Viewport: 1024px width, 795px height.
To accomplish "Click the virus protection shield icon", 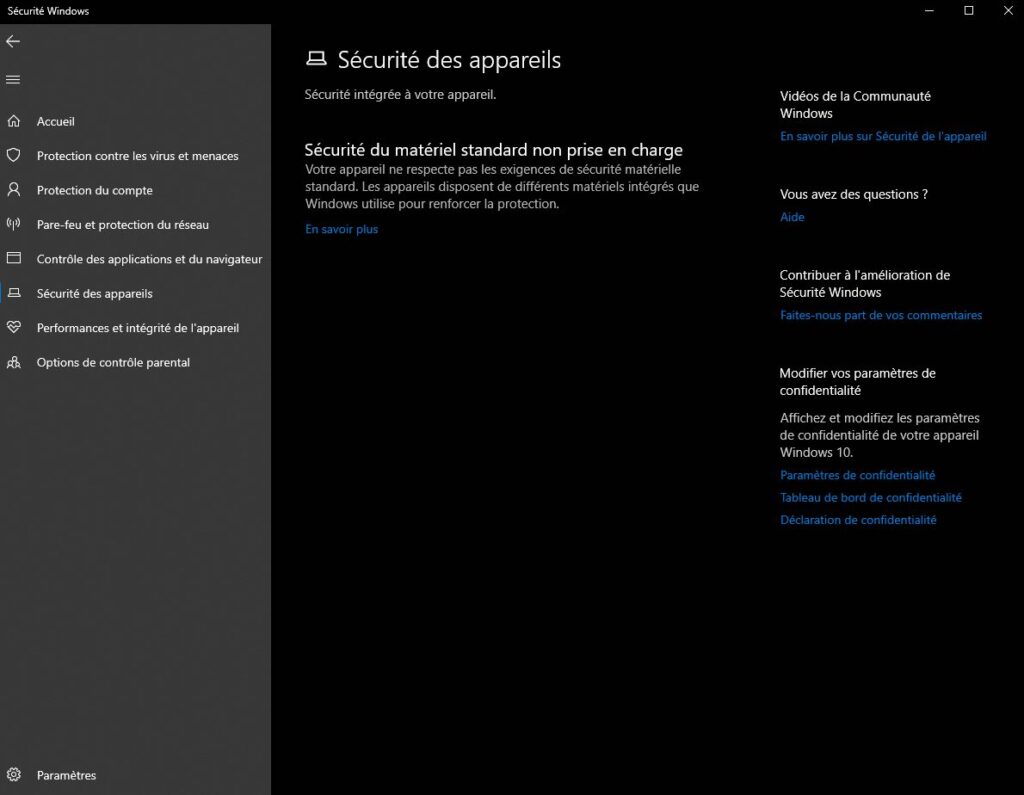I will 14,155.
